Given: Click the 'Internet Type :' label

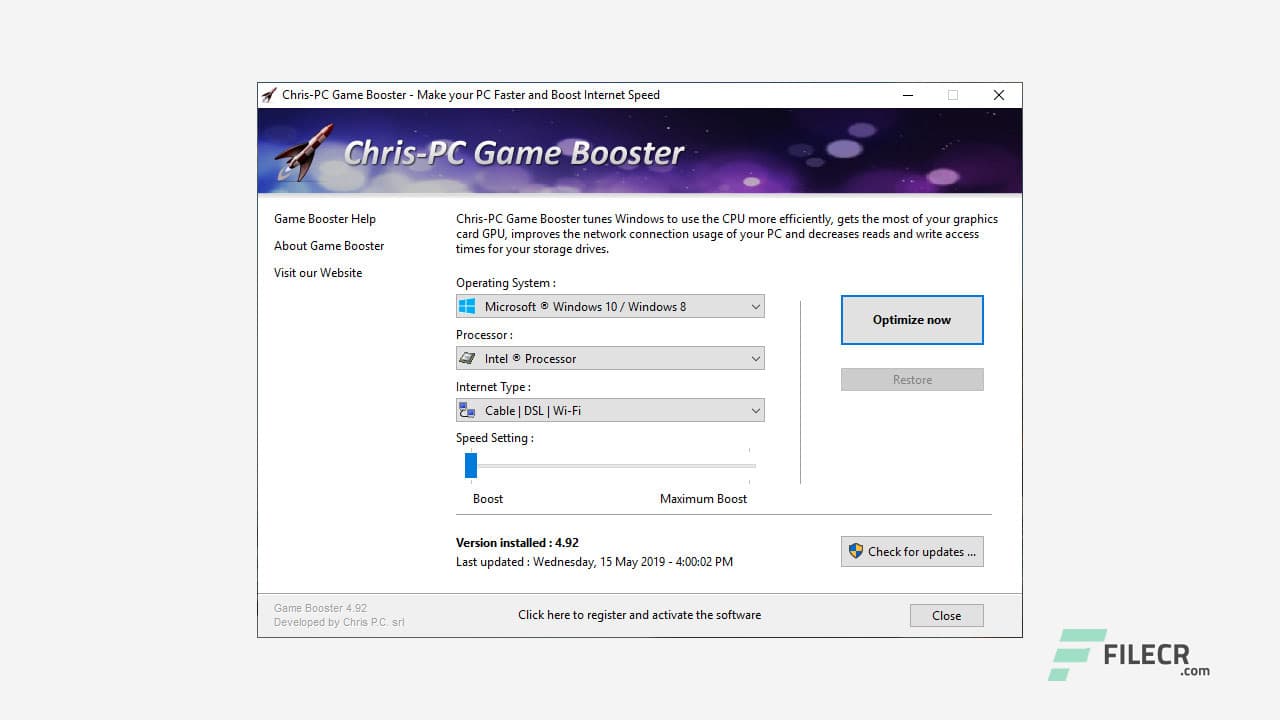Looking at the screenshot, I should pos(494,387).
